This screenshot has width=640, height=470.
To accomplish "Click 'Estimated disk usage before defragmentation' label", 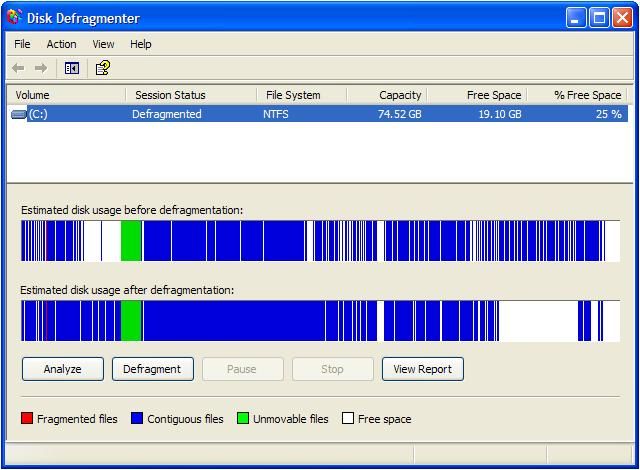I will (x=132, y=210).
